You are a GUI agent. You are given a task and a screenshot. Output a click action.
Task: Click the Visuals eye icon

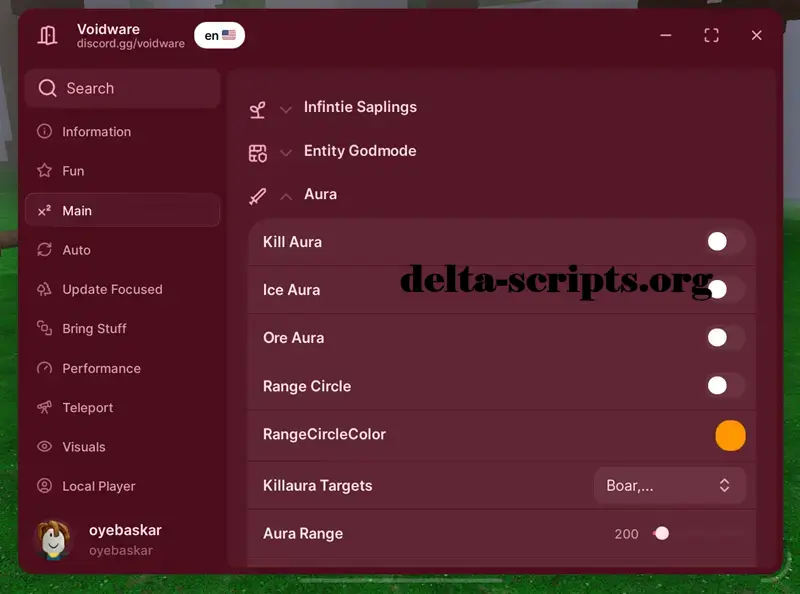point(44,447)
